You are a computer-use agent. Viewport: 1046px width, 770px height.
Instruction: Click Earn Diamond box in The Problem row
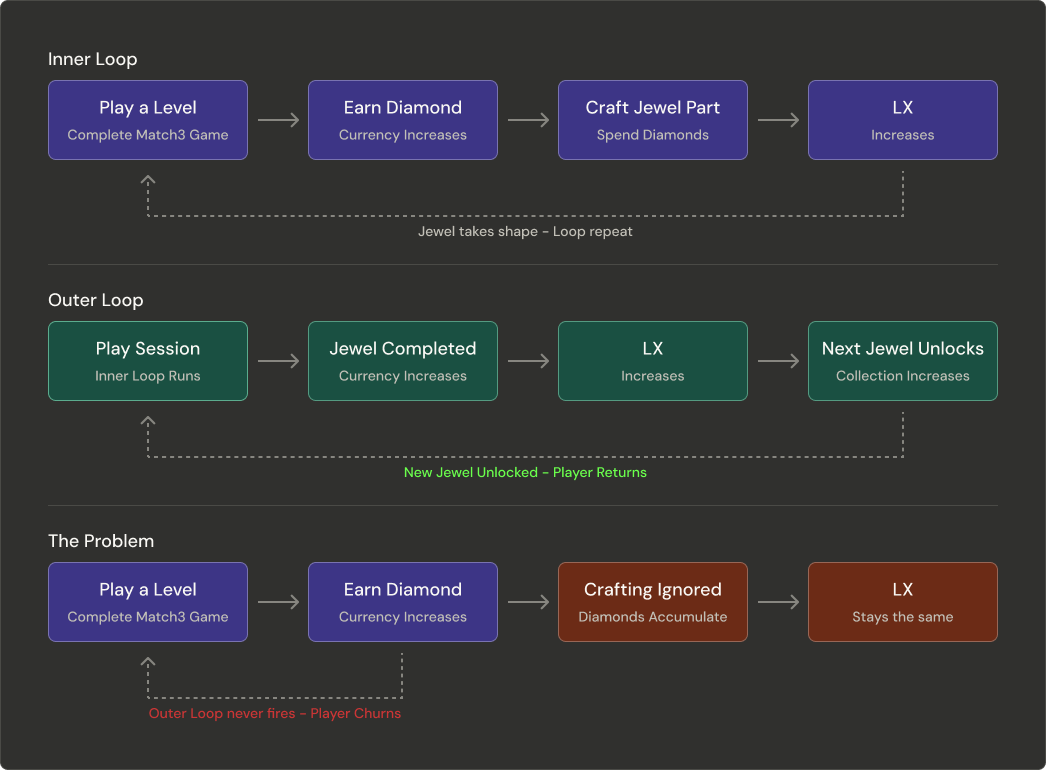(402, 602)
